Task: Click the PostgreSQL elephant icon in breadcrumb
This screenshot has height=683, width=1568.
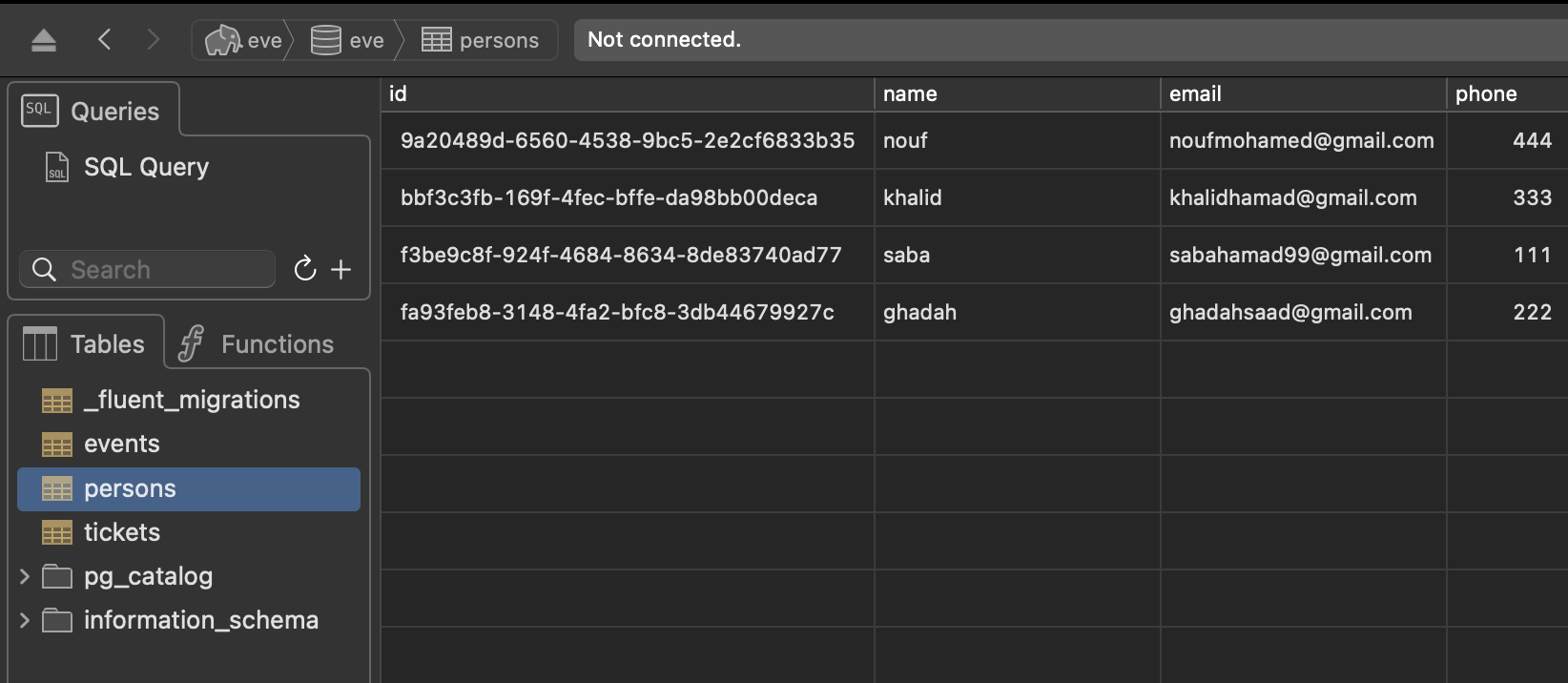Action: pyautogui.click(x=226, y=39)
